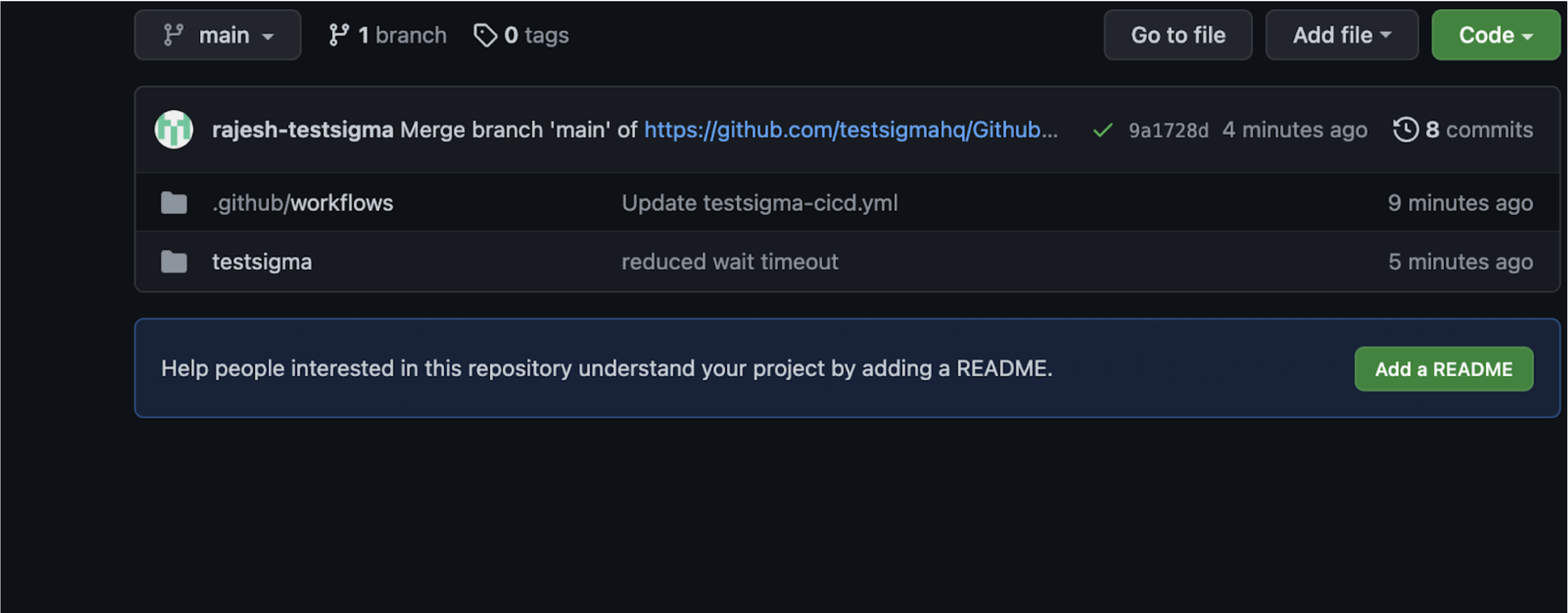1568x613 pixels.
Task: Click the Update testsigma-cicd.yml commit message
Action: pos(759,202)
